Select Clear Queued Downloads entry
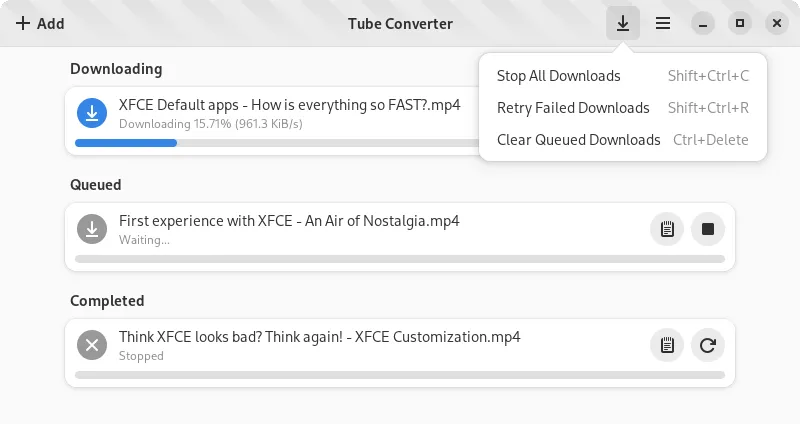800x424 pixels. (578, 140)
